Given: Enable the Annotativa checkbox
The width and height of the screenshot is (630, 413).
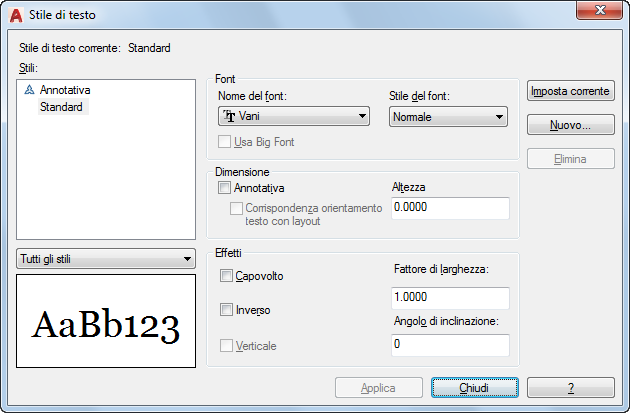Looking at the screenshot, I should tap(224, 187).
